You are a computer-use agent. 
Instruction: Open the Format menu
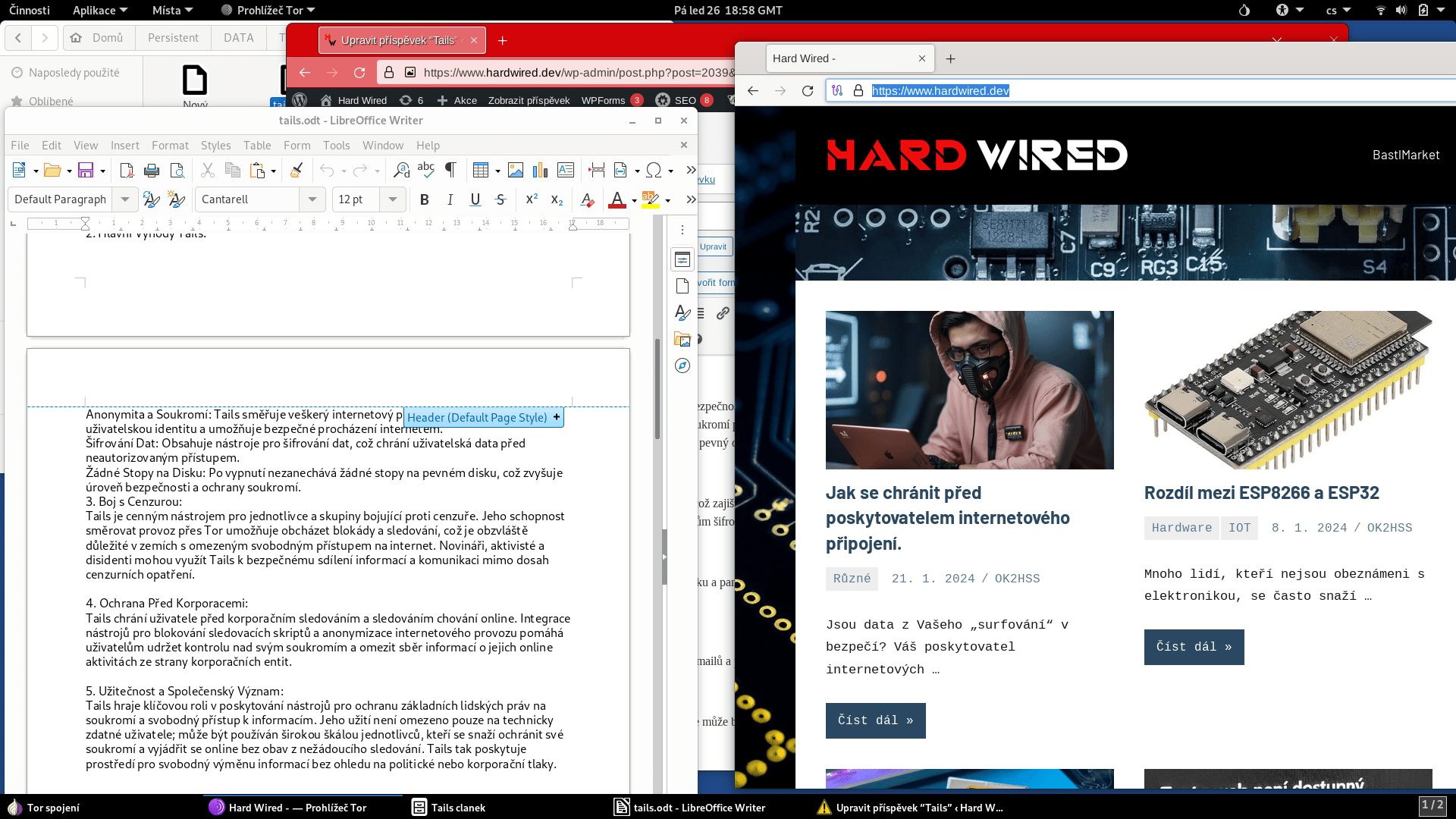170,146
